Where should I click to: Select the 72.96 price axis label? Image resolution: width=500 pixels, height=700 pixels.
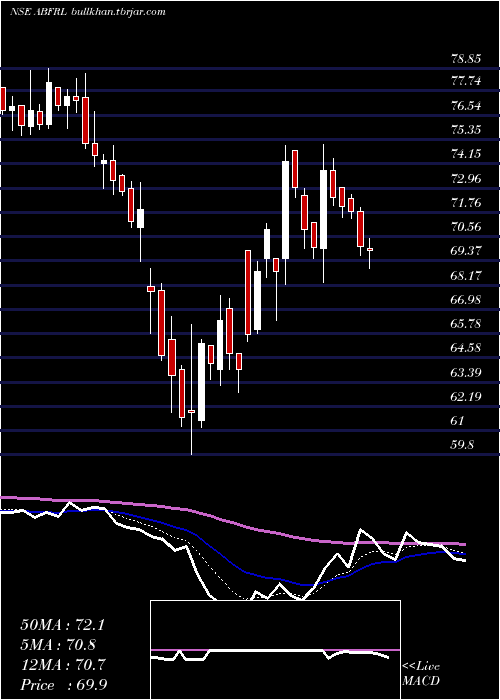[x=466, y=179]
